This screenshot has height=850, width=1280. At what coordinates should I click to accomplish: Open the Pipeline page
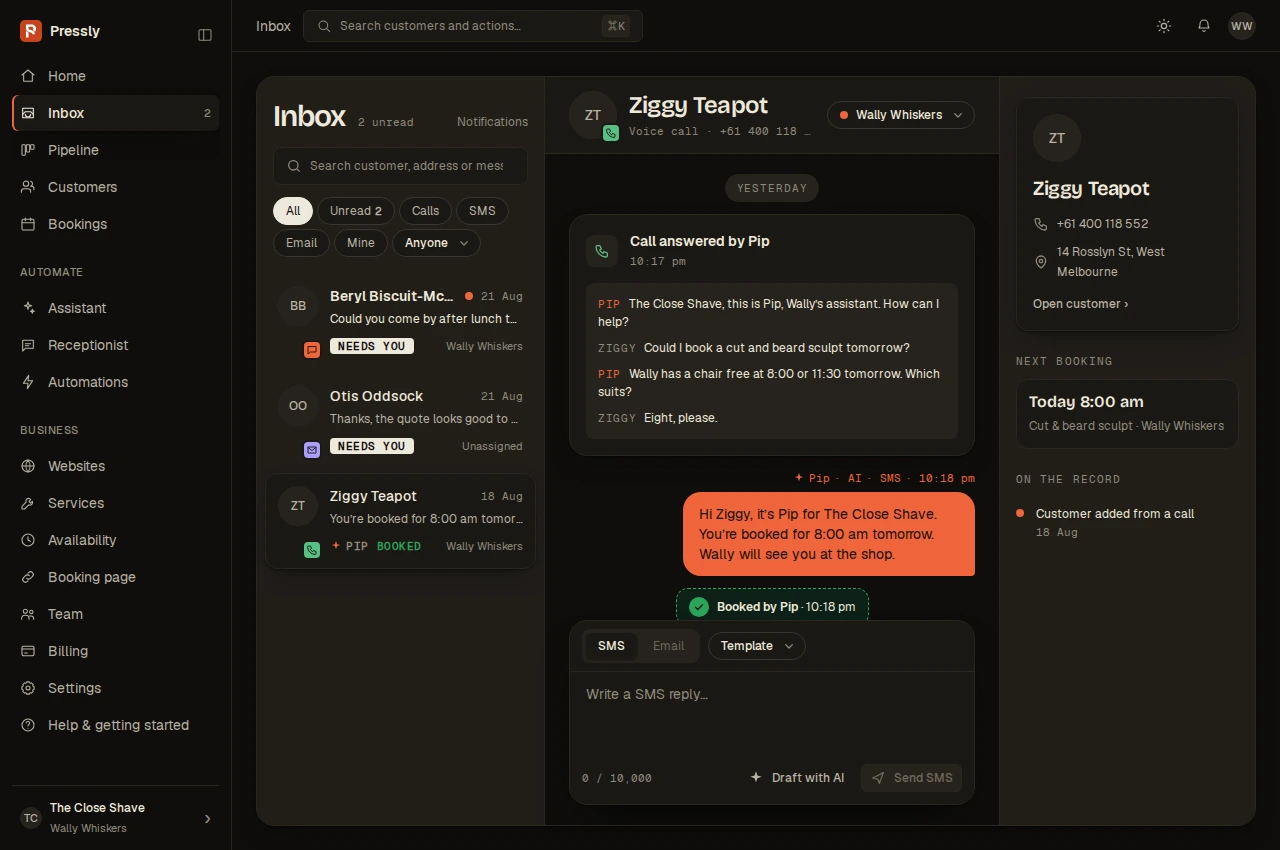(x=116, y=150)
